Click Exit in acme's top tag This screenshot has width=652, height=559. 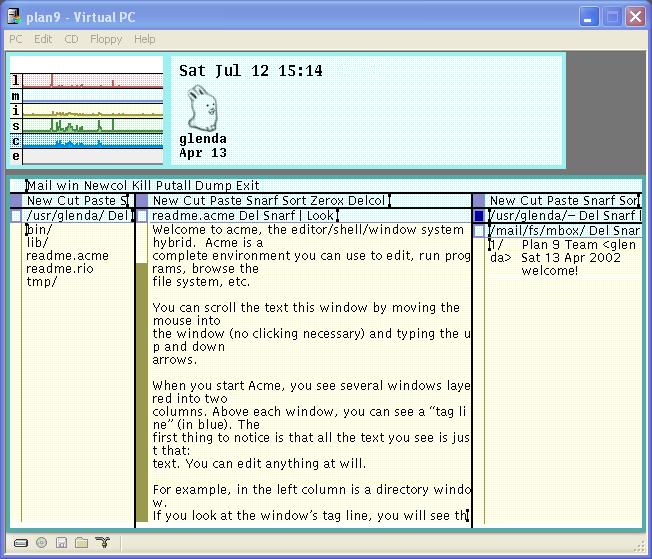[248, 186]
